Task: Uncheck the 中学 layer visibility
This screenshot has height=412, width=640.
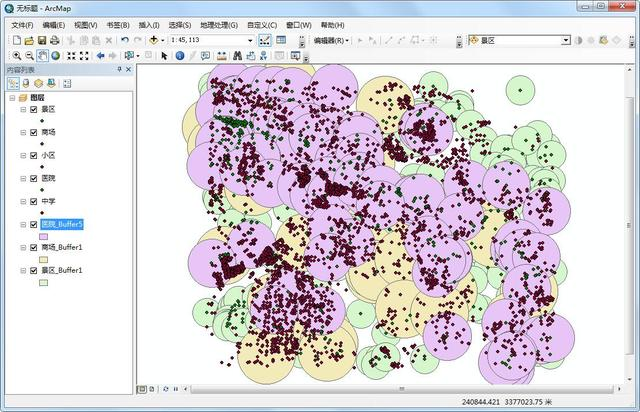Action: [34, 201]
